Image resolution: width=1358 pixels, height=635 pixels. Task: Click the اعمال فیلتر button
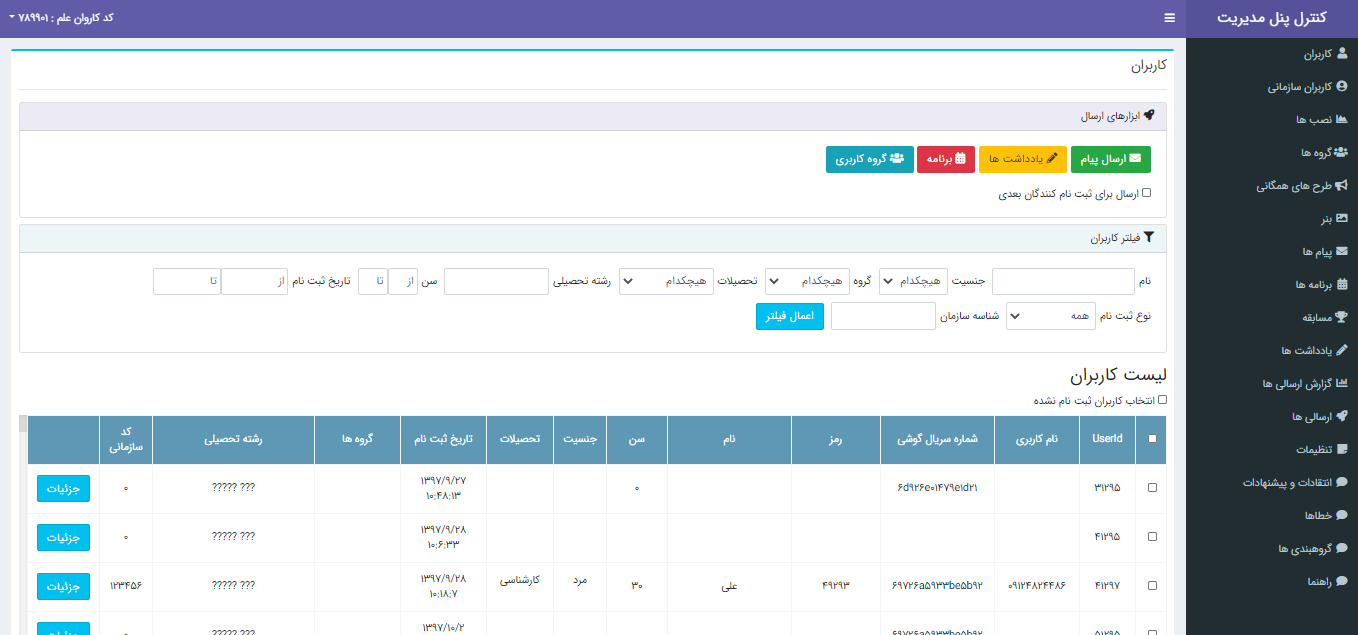click(x=789, y=316)
